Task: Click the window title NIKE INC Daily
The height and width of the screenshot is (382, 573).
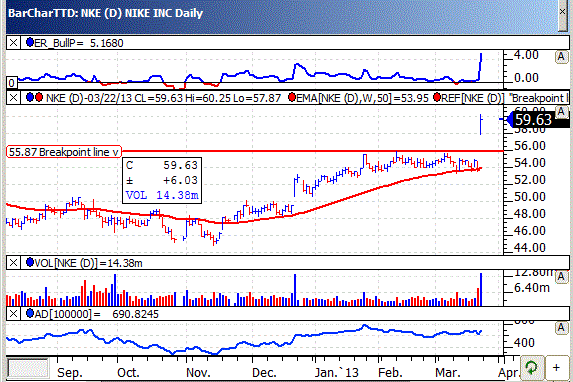Action: 164,13
